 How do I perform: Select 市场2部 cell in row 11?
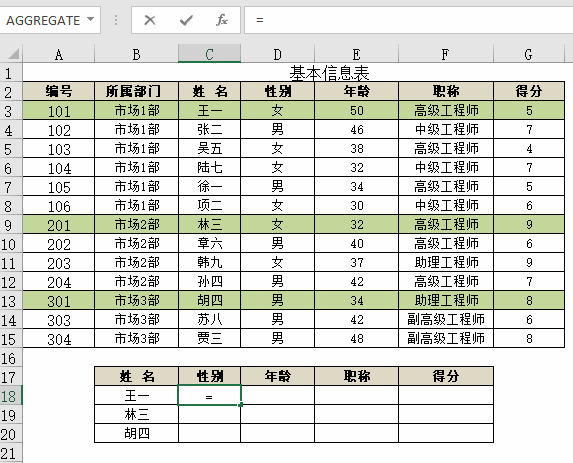point(136,262)
